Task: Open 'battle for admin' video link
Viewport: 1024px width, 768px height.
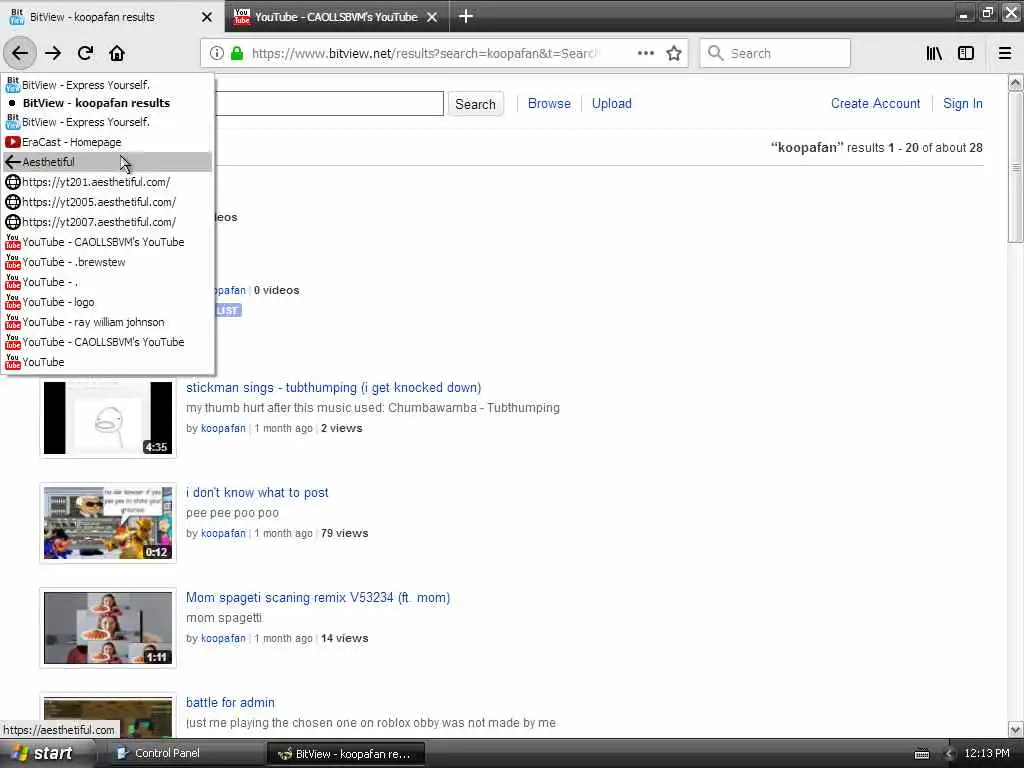Action: (231, 703)
